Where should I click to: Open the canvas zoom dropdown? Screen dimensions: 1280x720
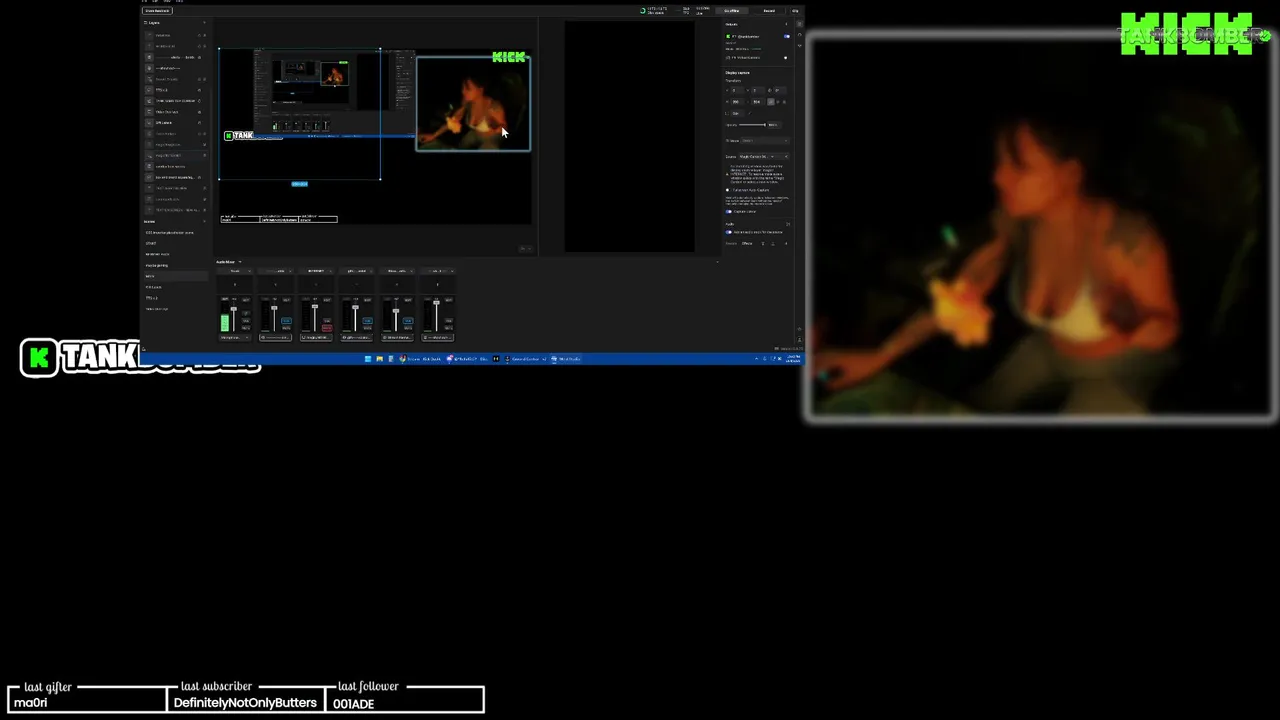[525, 248]
